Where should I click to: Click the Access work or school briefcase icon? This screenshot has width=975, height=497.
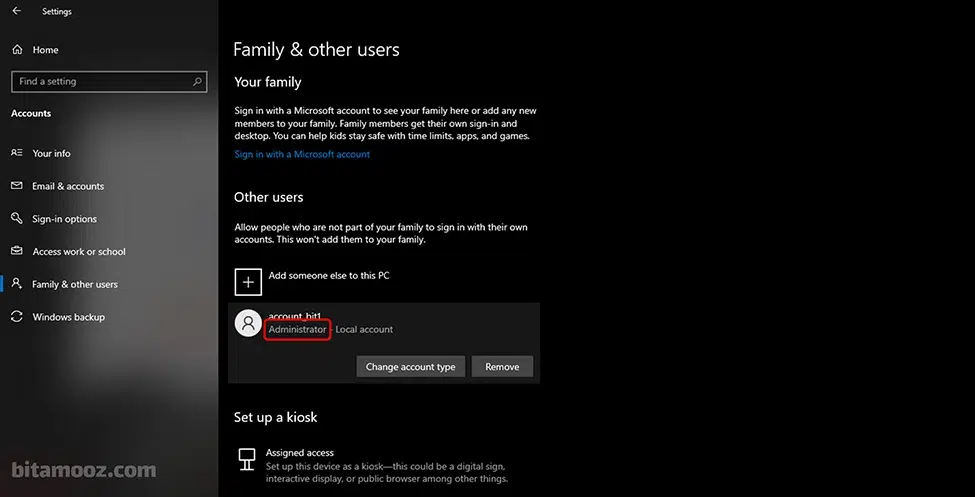16,252
